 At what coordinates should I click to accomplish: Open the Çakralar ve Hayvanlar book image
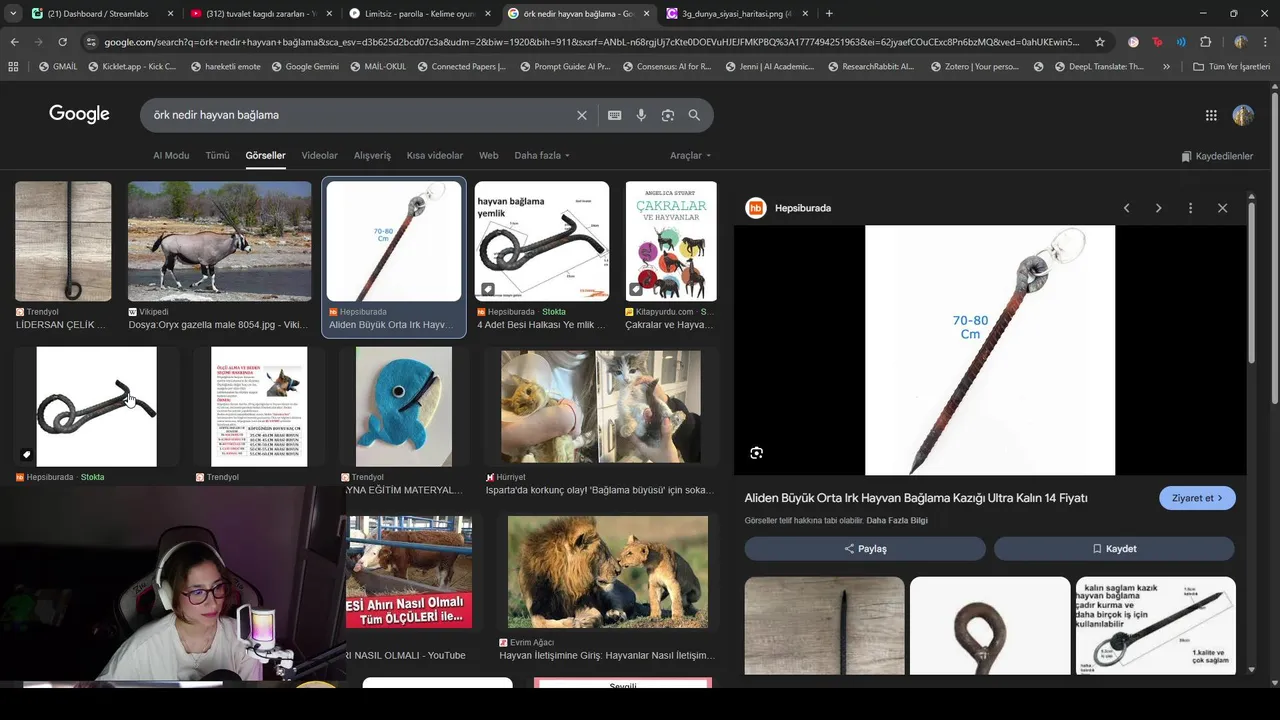pos(671,241)
